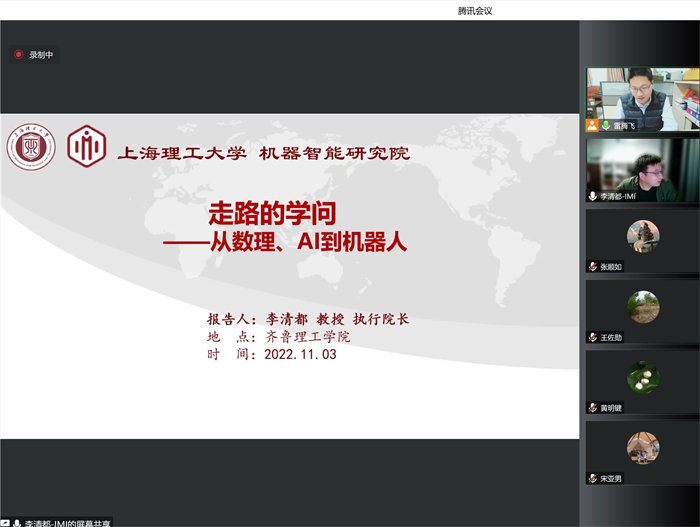Click the microphone icon next to 李清都-IMI
The width and height of the screenshot is (700, 527).
click(x=592, y=196)
